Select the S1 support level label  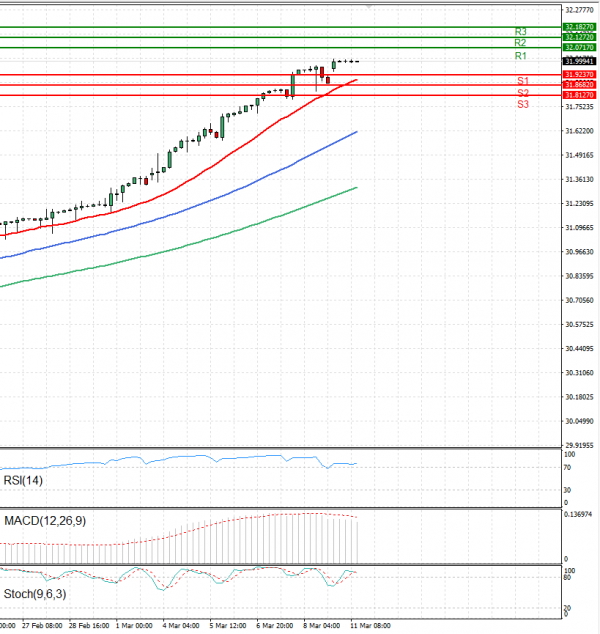523,80
